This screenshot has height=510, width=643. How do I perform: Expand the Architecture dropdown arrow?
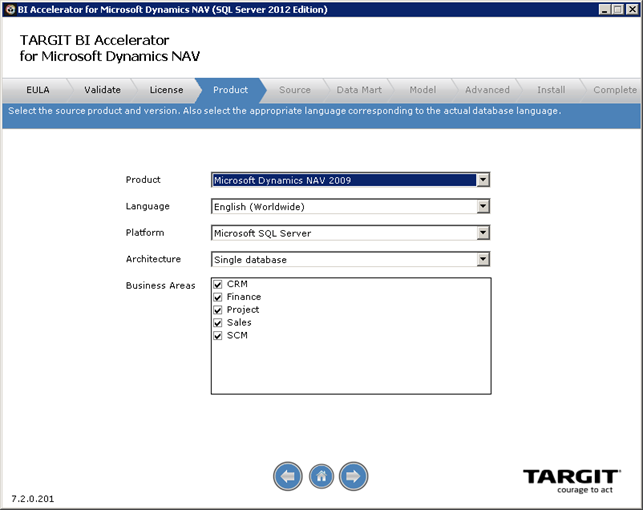(x=483, y=259)
